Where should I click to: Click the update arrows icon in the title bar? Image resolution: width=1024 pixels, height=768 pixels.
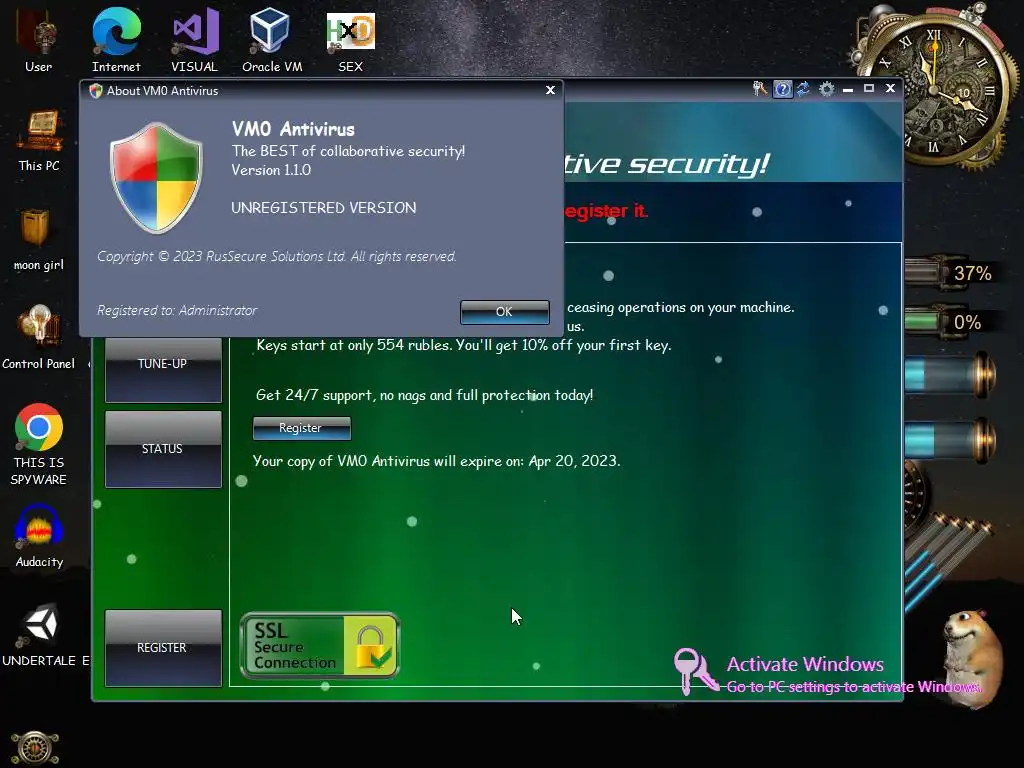(x=803, y=89)
